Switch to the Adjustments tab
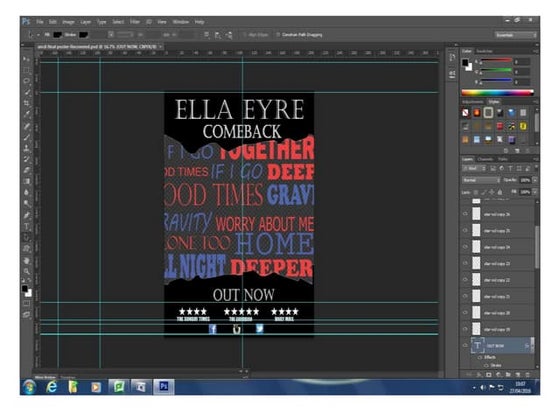The image size is (560, 420). 473,102
